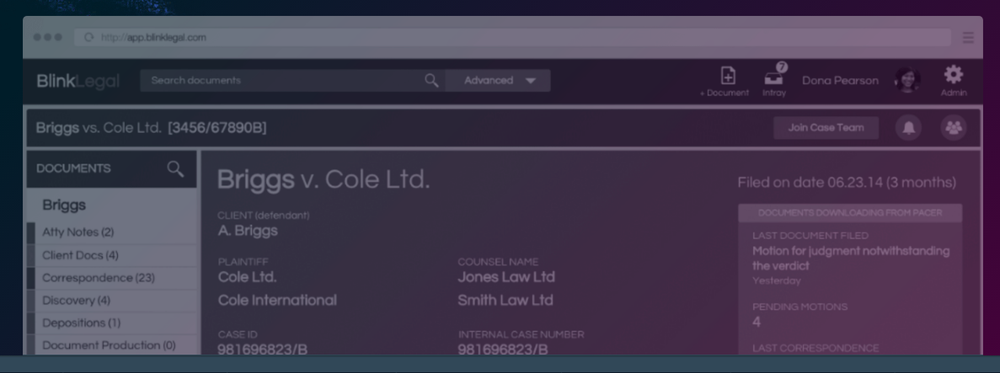Viewport: 1000px width, 373px height.
Task: Click Dona Pearson's avatar photo
Action: pos(908,80)
